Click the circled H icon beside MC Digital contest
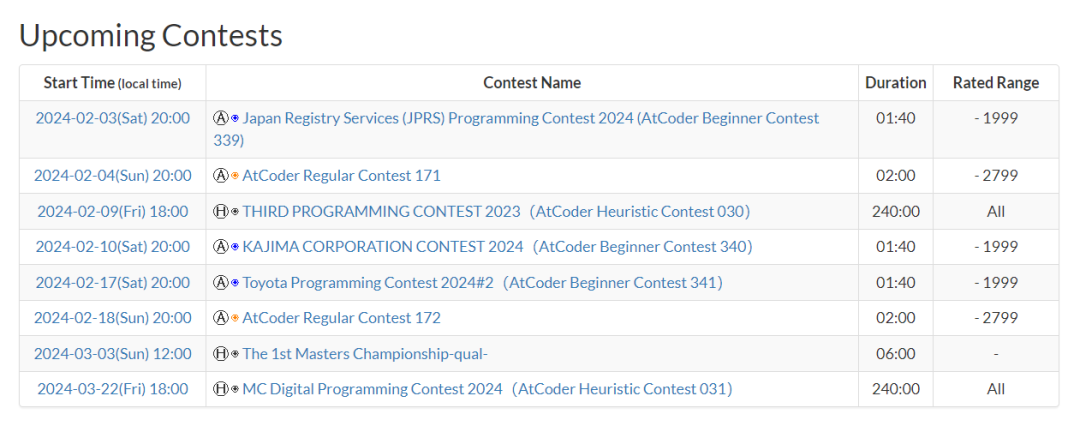The width and height of the screenshot is (1080, 432). pyautogui.click(x=220, y=389)
